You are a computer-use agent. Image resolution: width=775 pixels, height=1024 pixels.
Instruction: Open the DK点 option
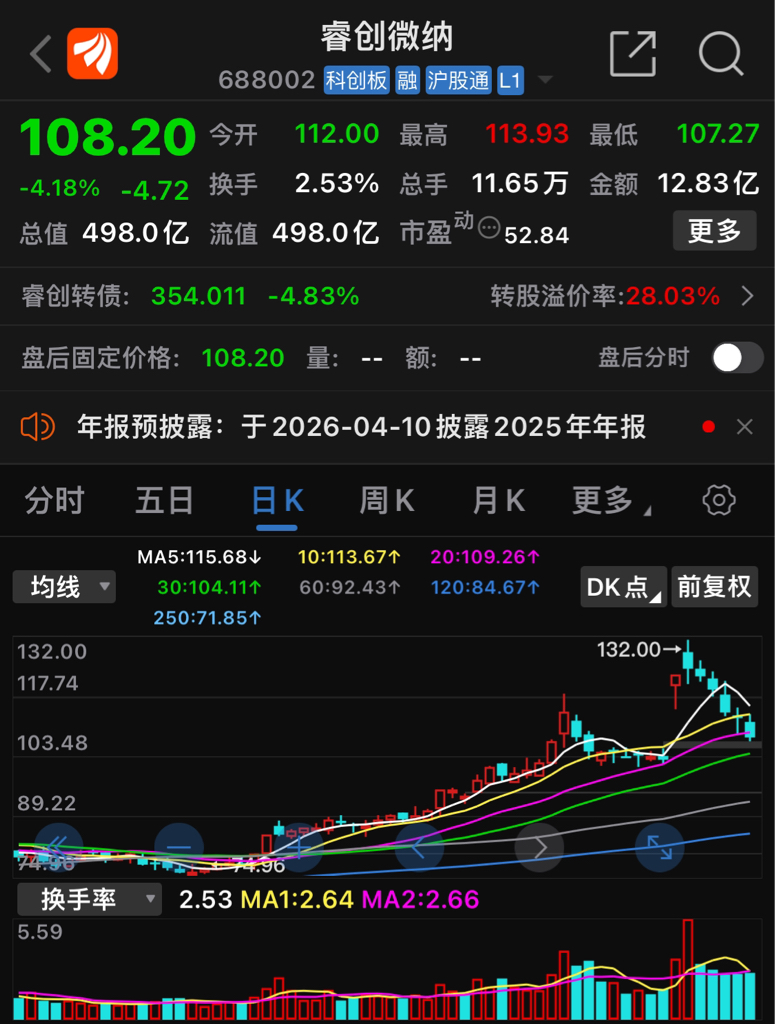(624, 586)
